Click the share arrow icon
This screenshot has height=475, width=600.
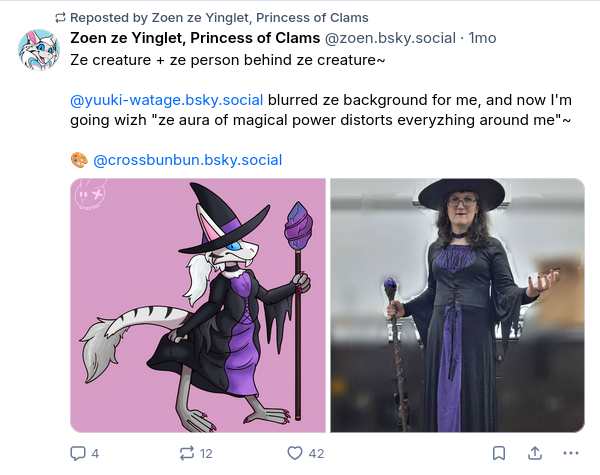tap(535, 453)
